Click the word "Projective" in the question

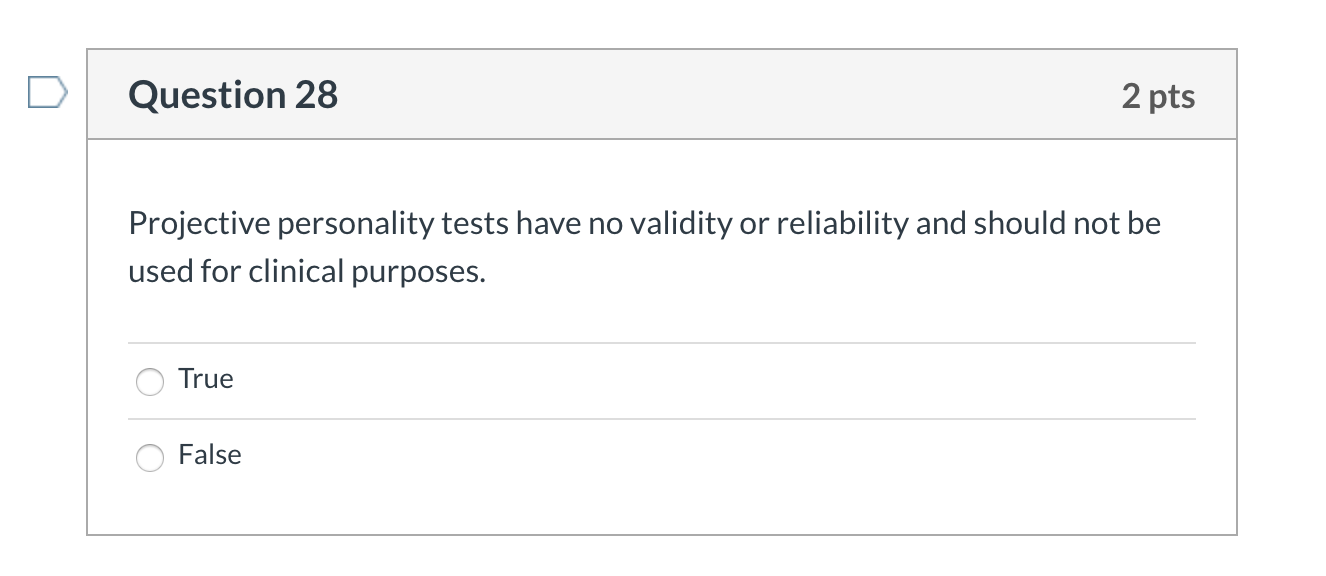coord(199,224)
